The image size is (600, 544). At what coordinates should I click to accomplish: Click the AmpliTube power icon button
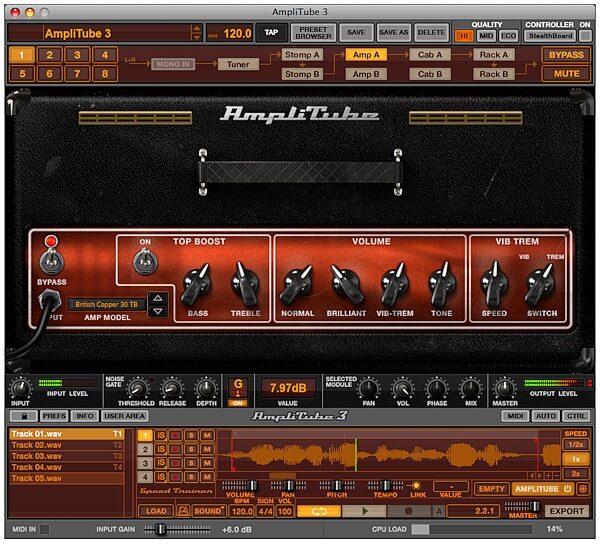(x=567, y=489)
